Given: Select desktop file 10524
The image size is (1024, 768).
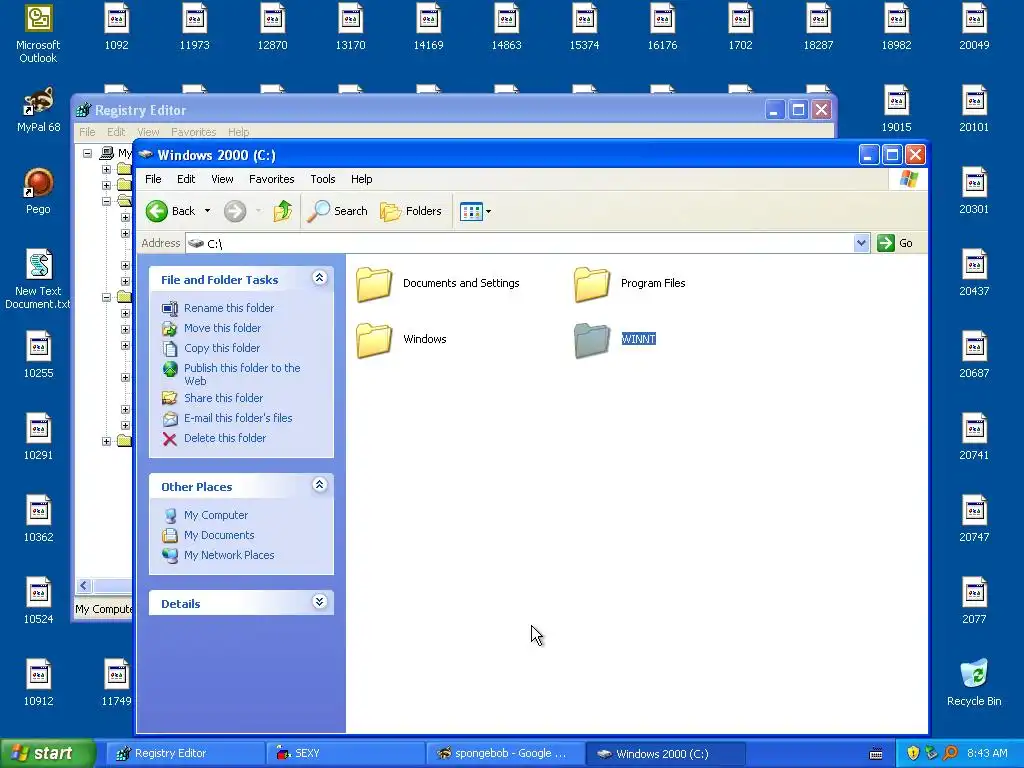Looking at the screenshot, I should (x=38, y=601).
